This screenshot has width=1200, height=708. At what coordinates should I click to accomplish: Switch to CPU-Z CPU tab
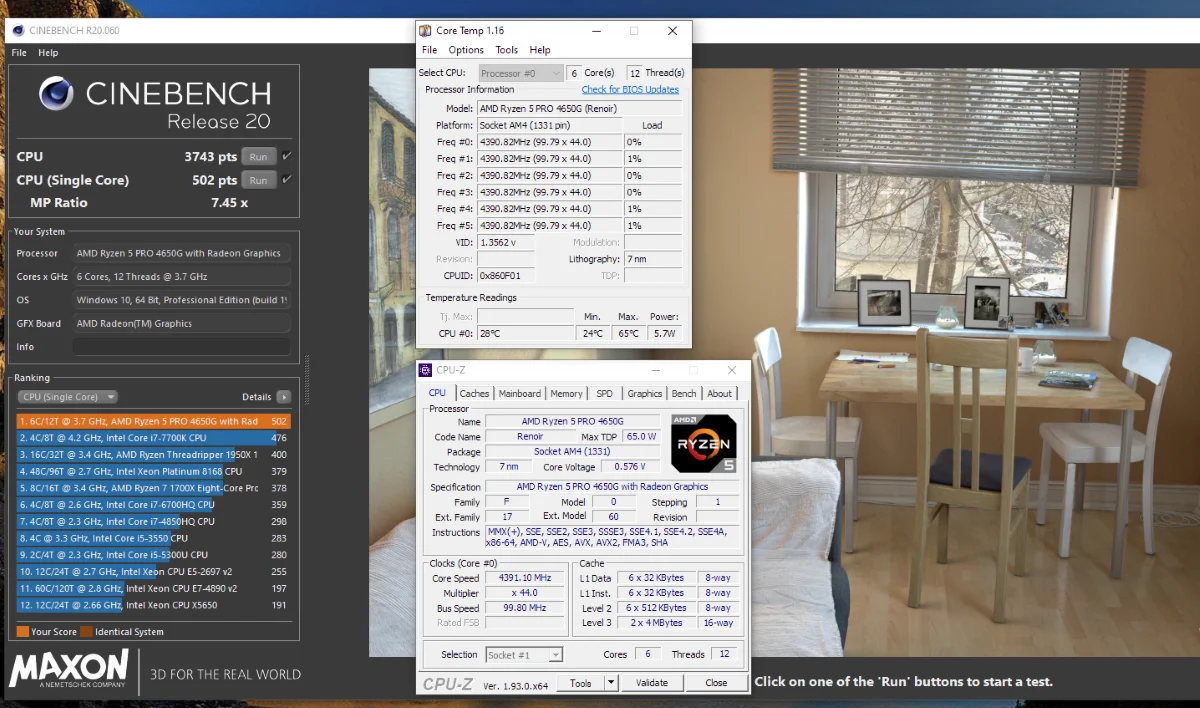437,393
